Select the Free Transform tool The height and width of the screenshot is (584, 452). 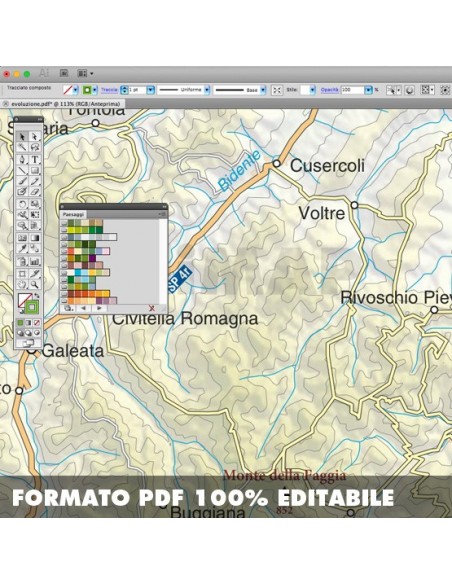(x=35, y=215)
